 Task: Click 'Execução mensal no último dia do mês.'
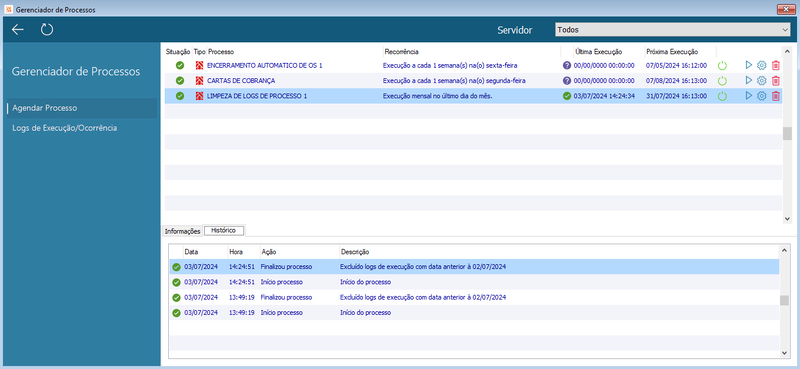(x=437, y=96)
